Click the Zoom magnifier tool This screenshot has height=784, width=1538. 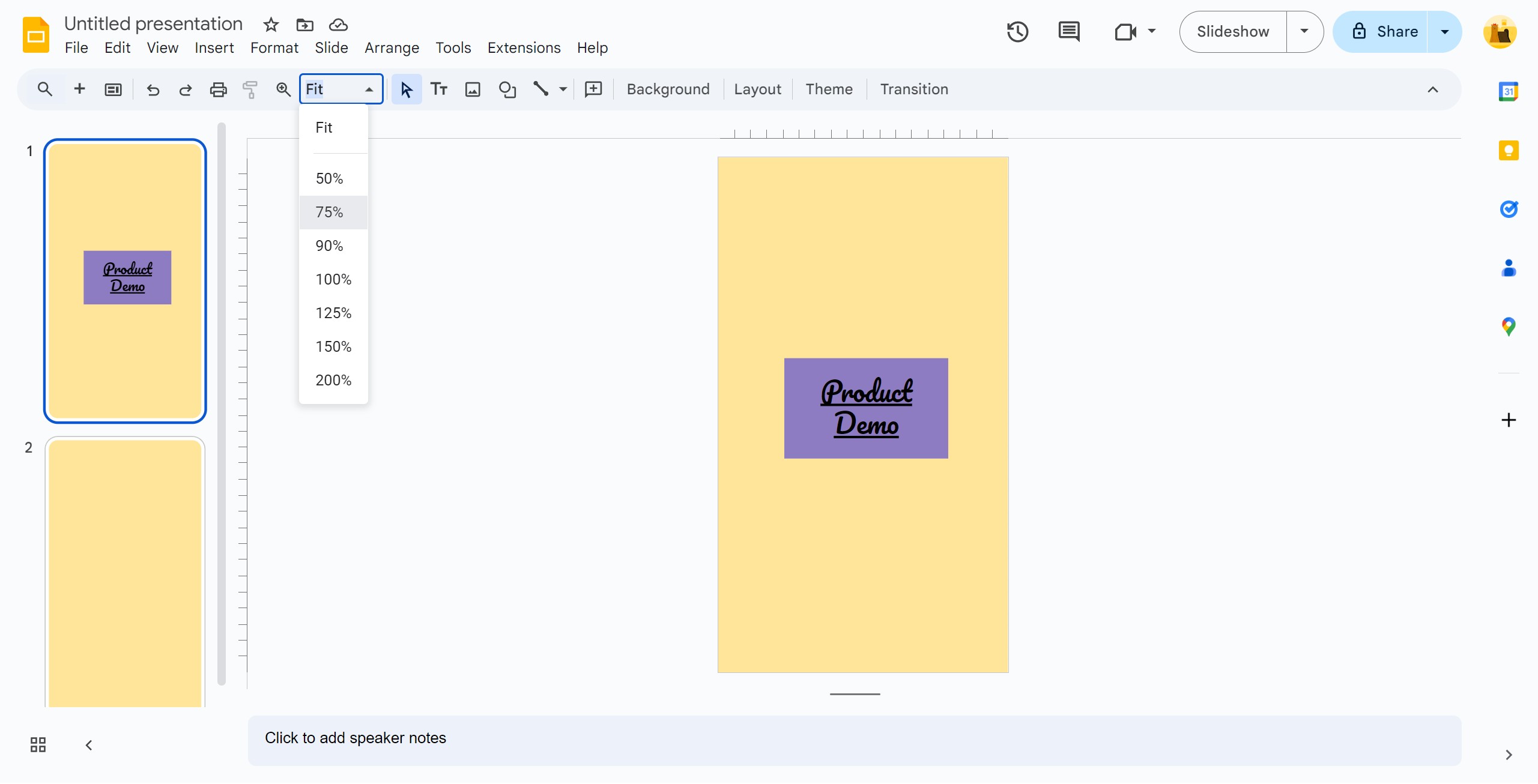point(283,89)
